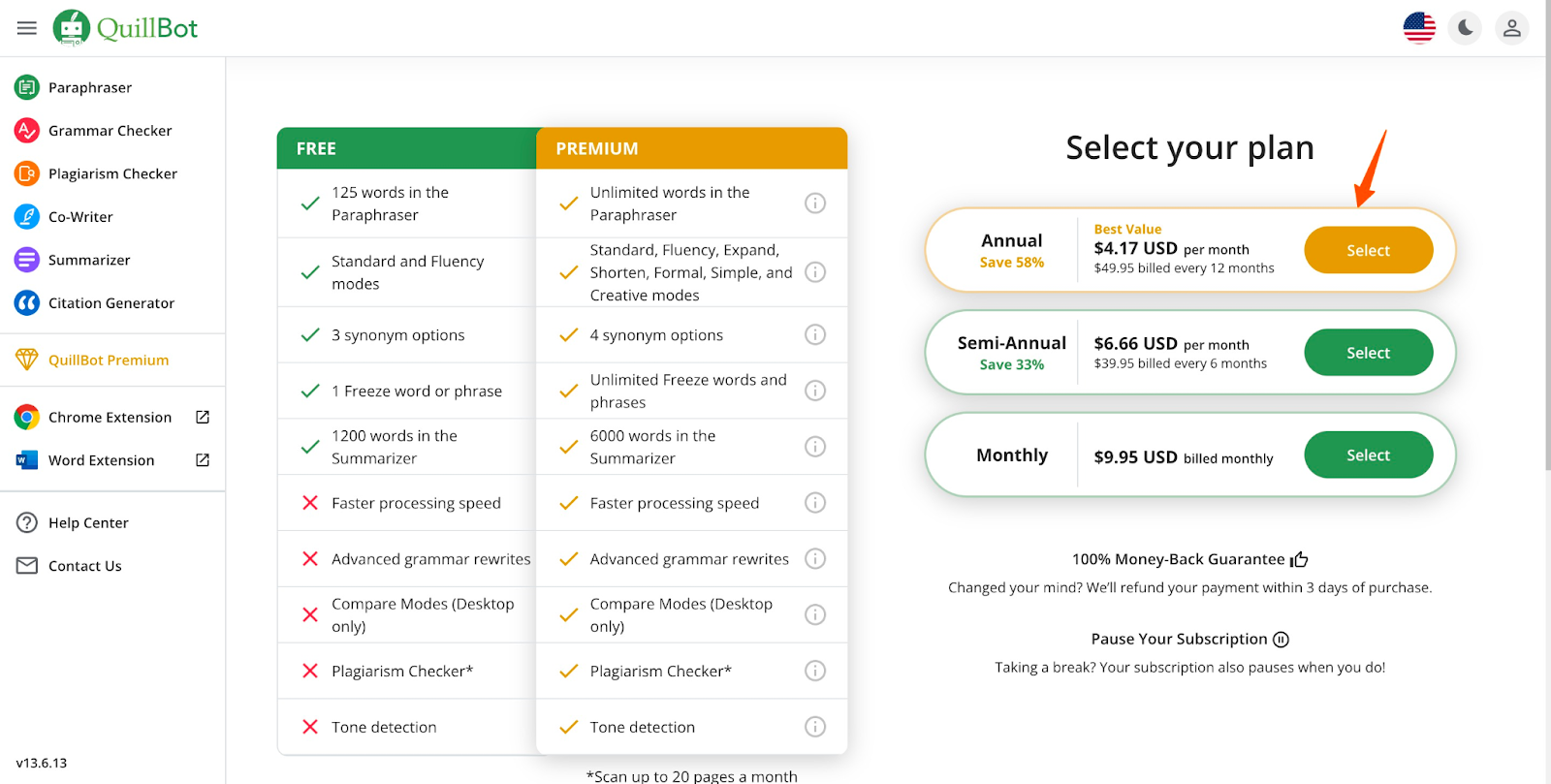Open the user account icon

pos(1511,28)
